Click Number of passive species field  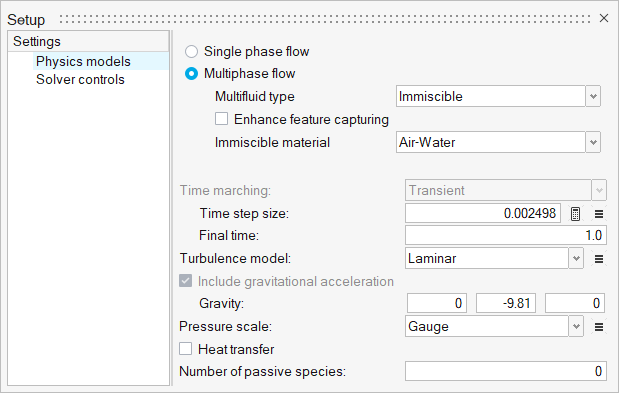click(x=506, y=371)
